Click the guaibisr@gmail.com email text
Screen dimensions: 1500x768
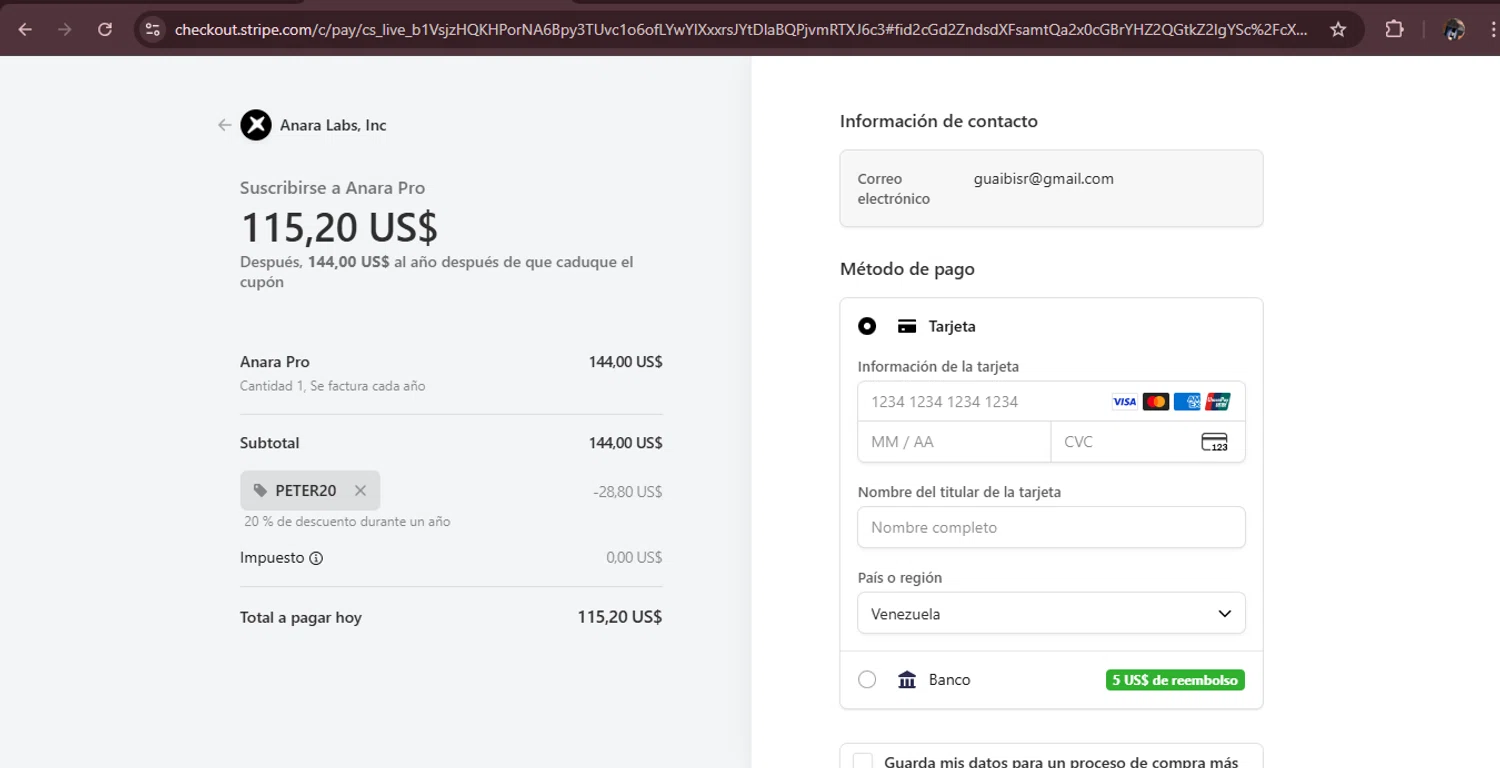coord(1044,179)
